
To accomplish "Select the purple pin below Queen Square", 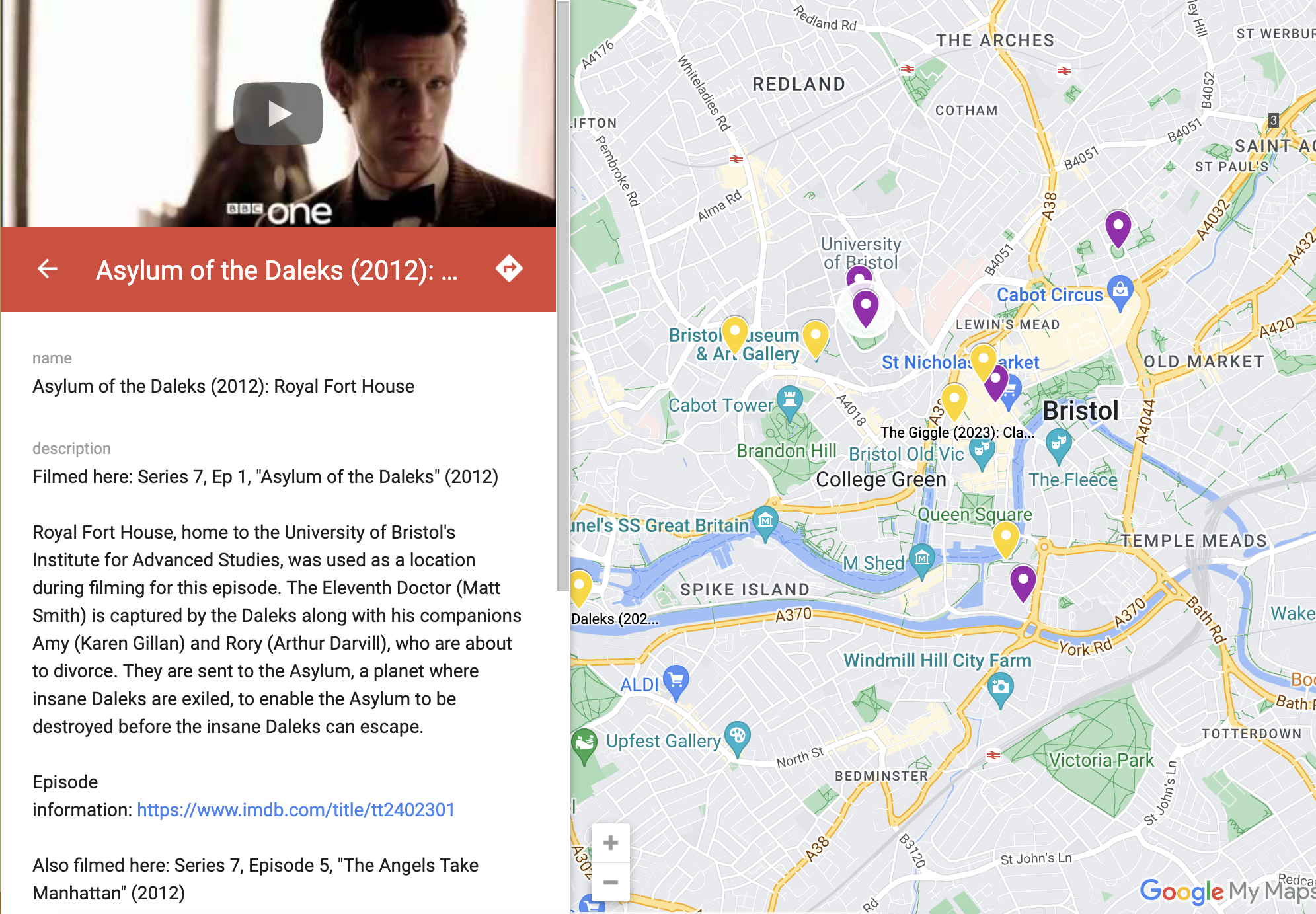I will (1023, 584).
